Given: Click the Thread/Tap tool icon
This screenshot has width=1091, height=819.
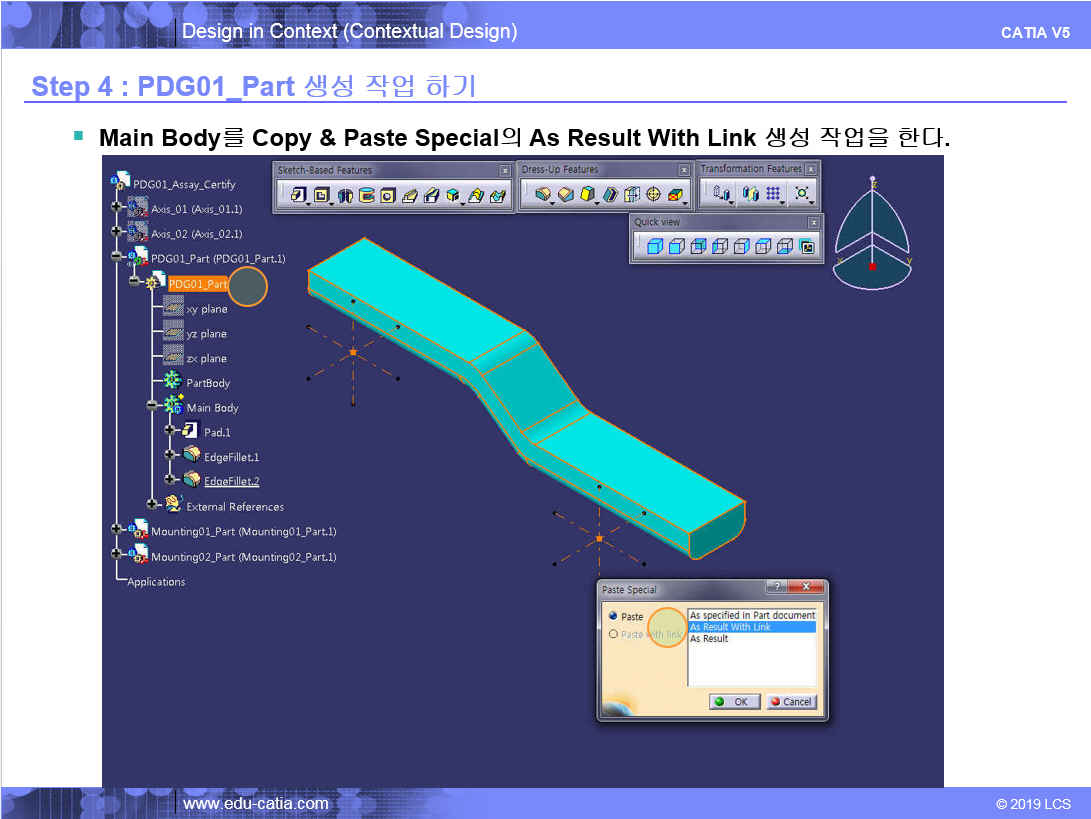Looking at the screenshot, I should click(654, 195).
